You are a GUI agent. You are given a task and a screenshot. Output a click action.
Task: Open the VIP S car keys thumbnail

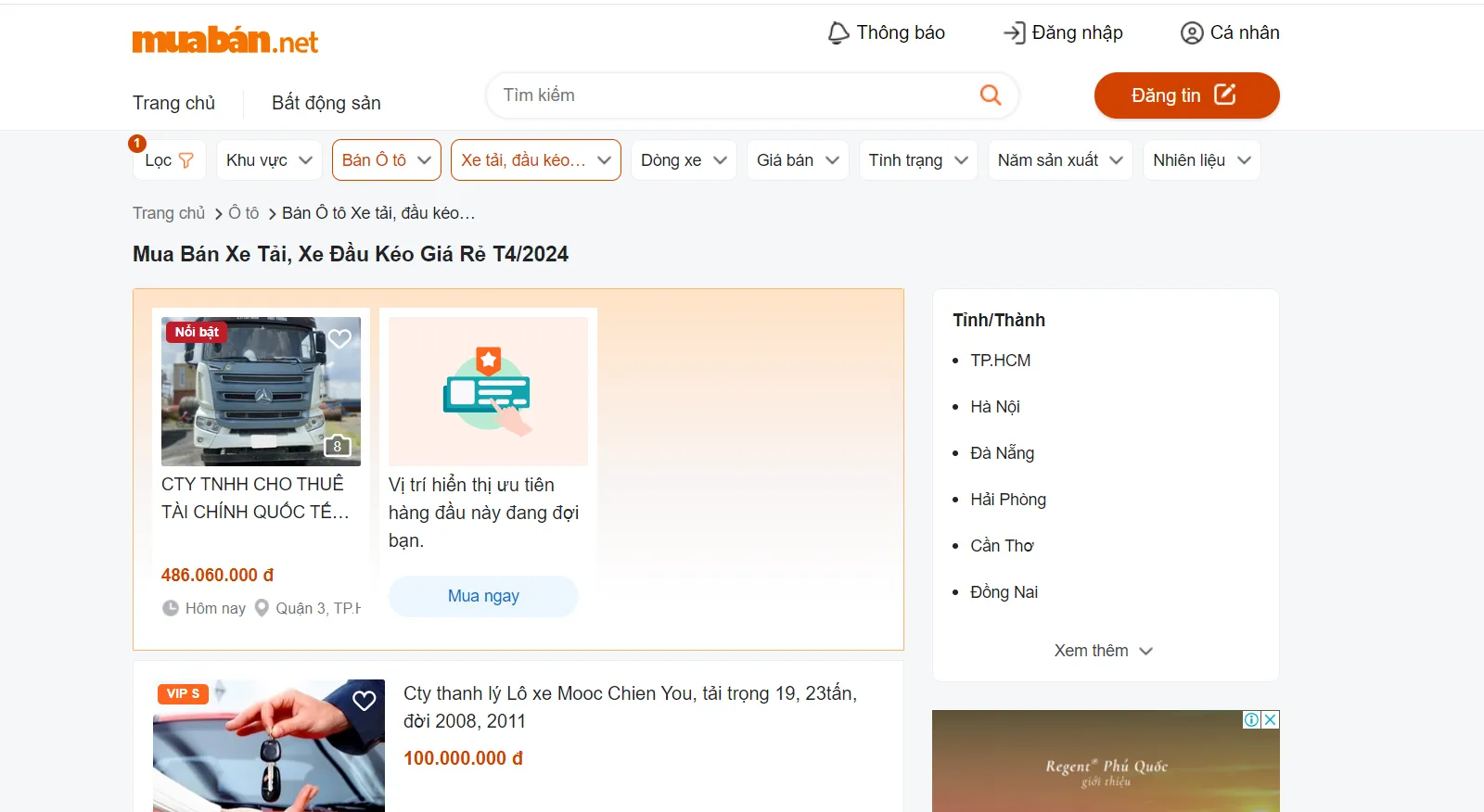[x=269, y=745]
